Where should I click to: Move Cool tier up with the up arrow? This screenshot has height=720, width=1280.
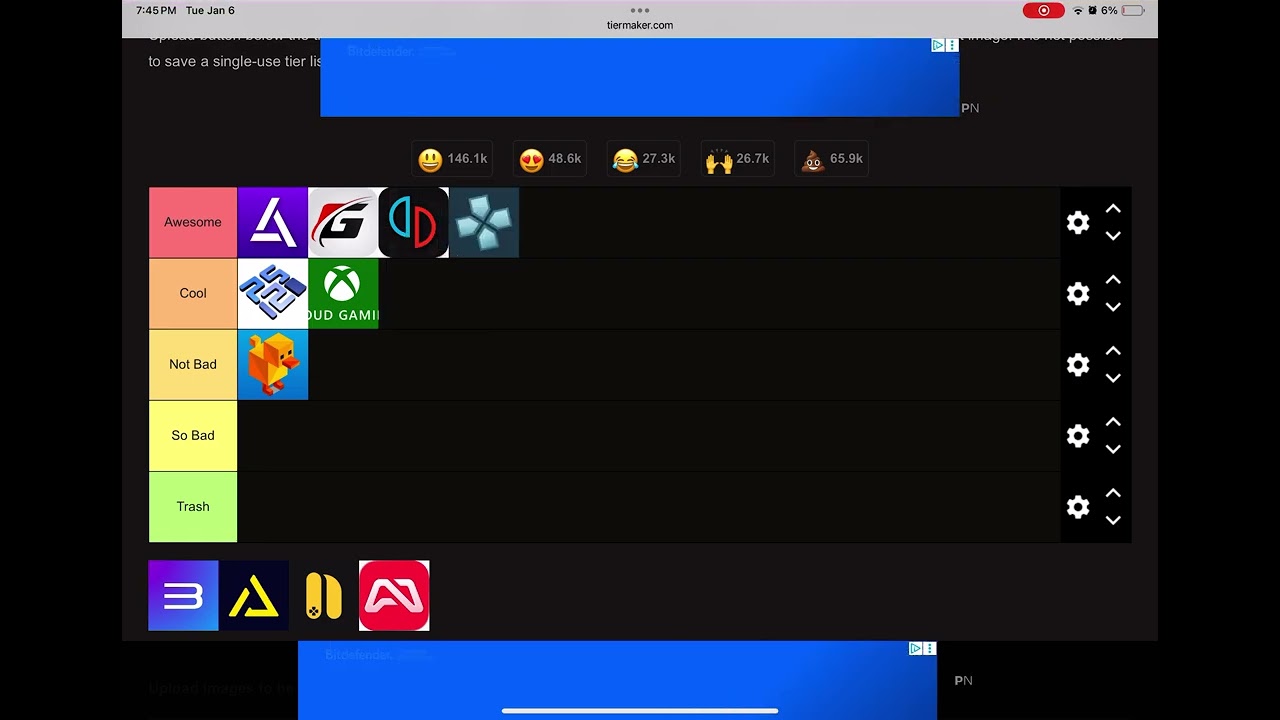pyautogui.click(x=1113, y=280)
